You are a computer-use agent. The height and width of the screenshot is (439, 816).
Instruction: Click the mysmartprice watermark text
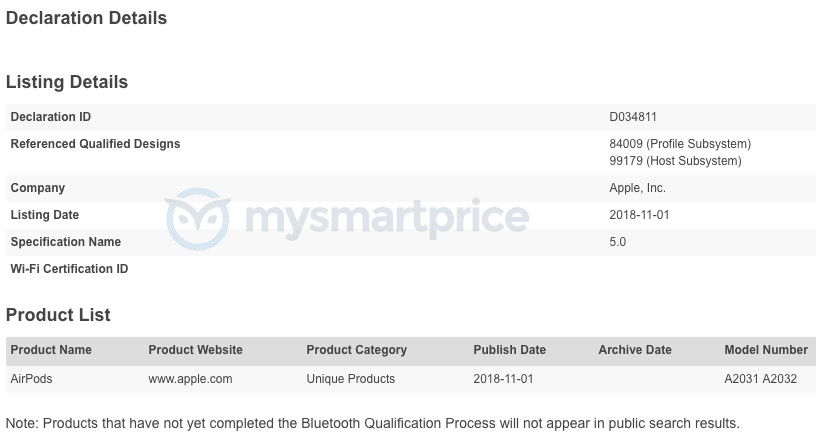coord(387,220)
